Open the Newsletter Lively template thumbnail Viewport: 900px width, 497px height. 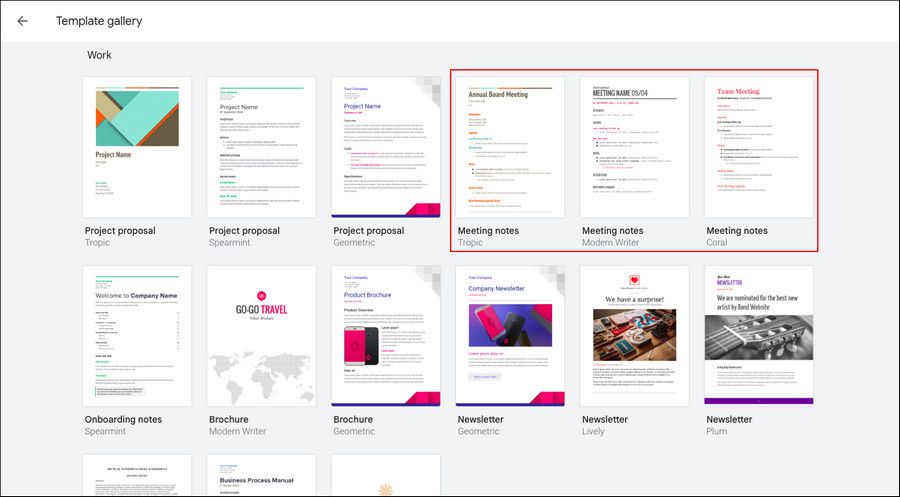634,336
